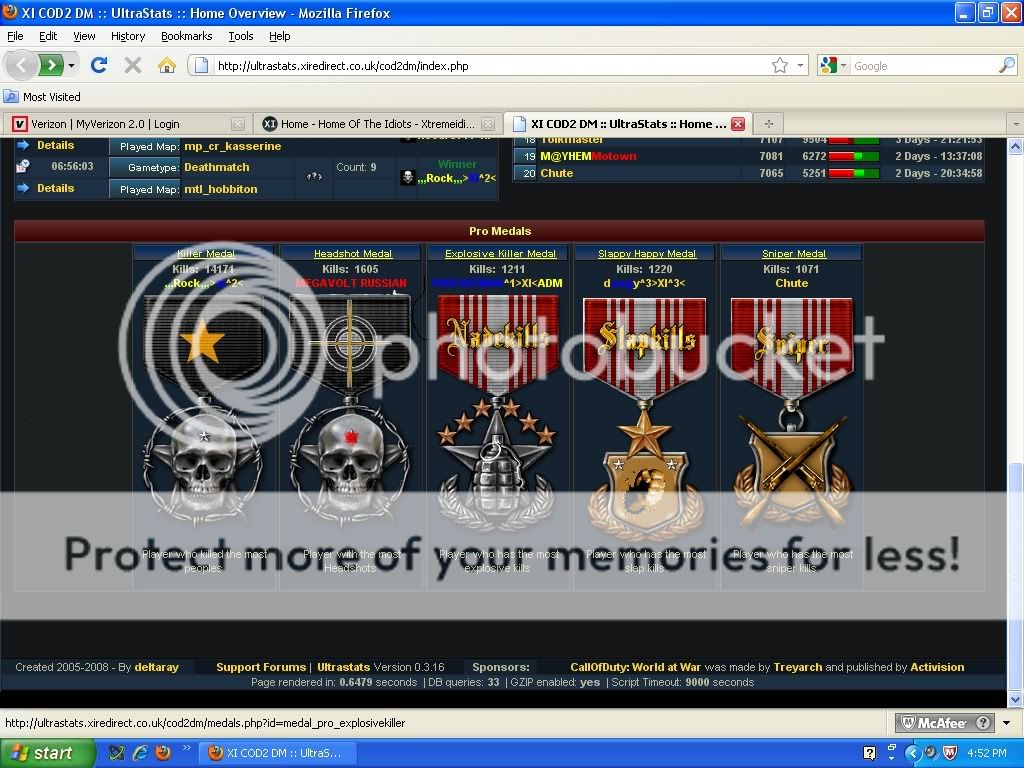Launch Firefox from quick launch icon
Image resolution: width=1024 pixels, height=768 pixels.
(163, 753)
